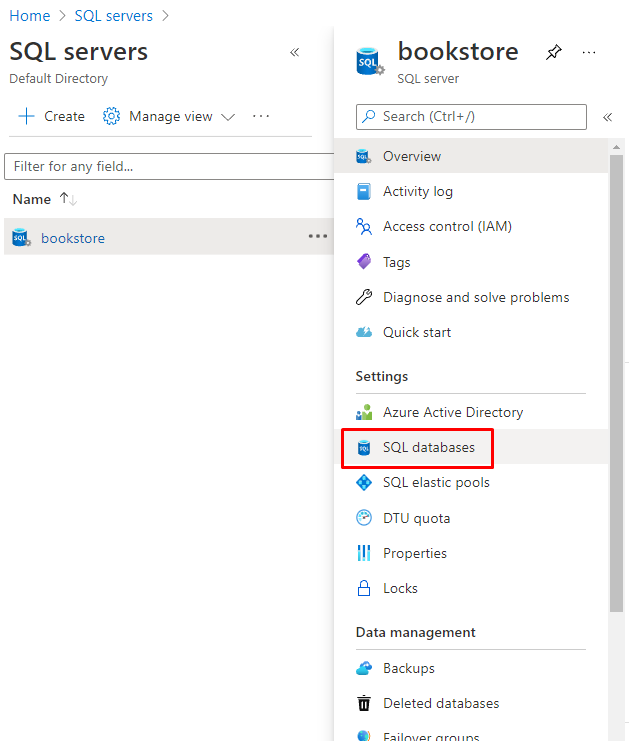This screenshot has height=741, width=629.
Task: Click the purple Tags icon
Action: click(x=363, y=261)
